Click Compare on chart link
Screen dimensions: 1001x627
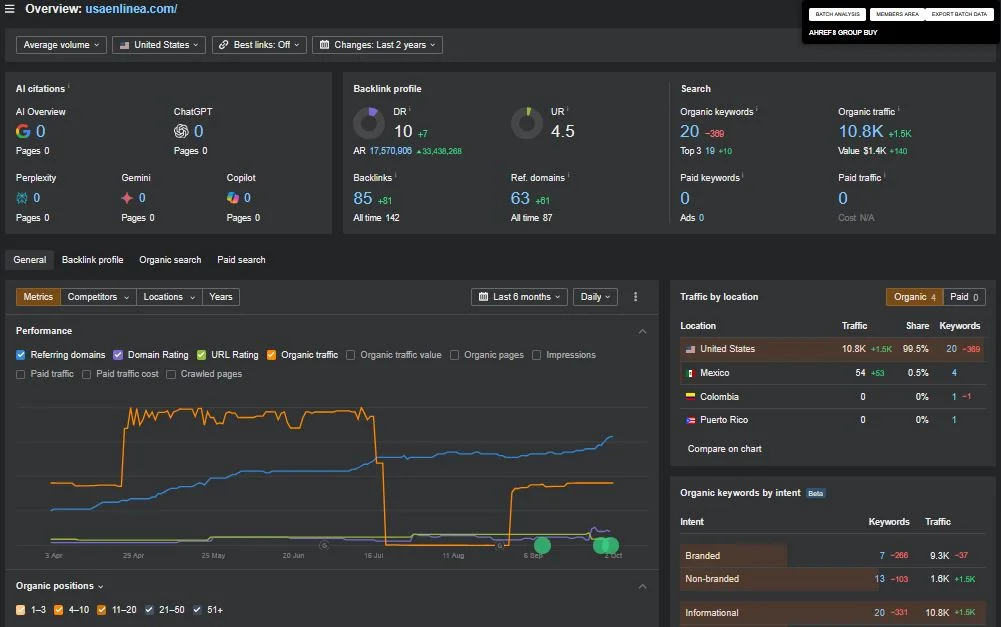[x=724, y=449]
